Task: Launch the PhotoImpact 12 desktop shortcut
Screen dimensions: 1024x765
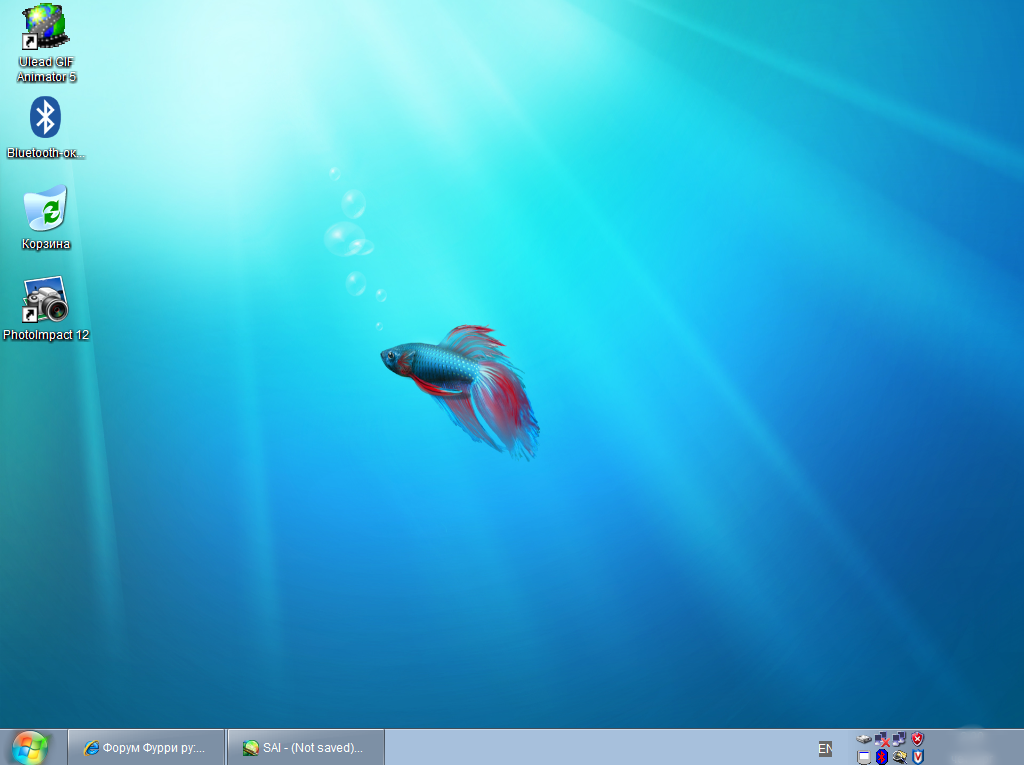Action: [46, 300]
